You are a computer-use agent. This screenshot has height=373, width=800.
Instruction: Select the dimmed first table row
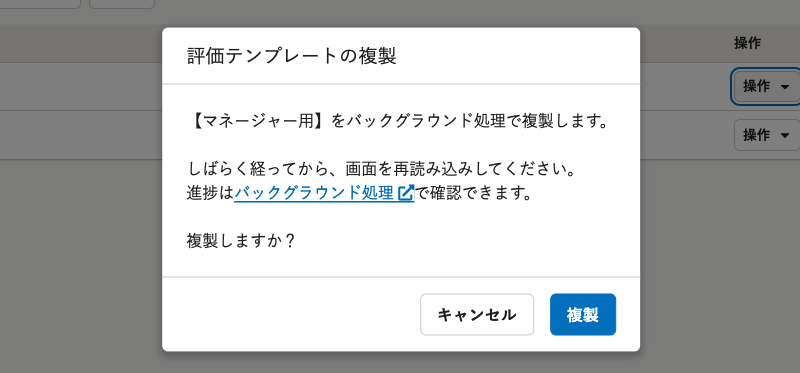coord(81,87)
